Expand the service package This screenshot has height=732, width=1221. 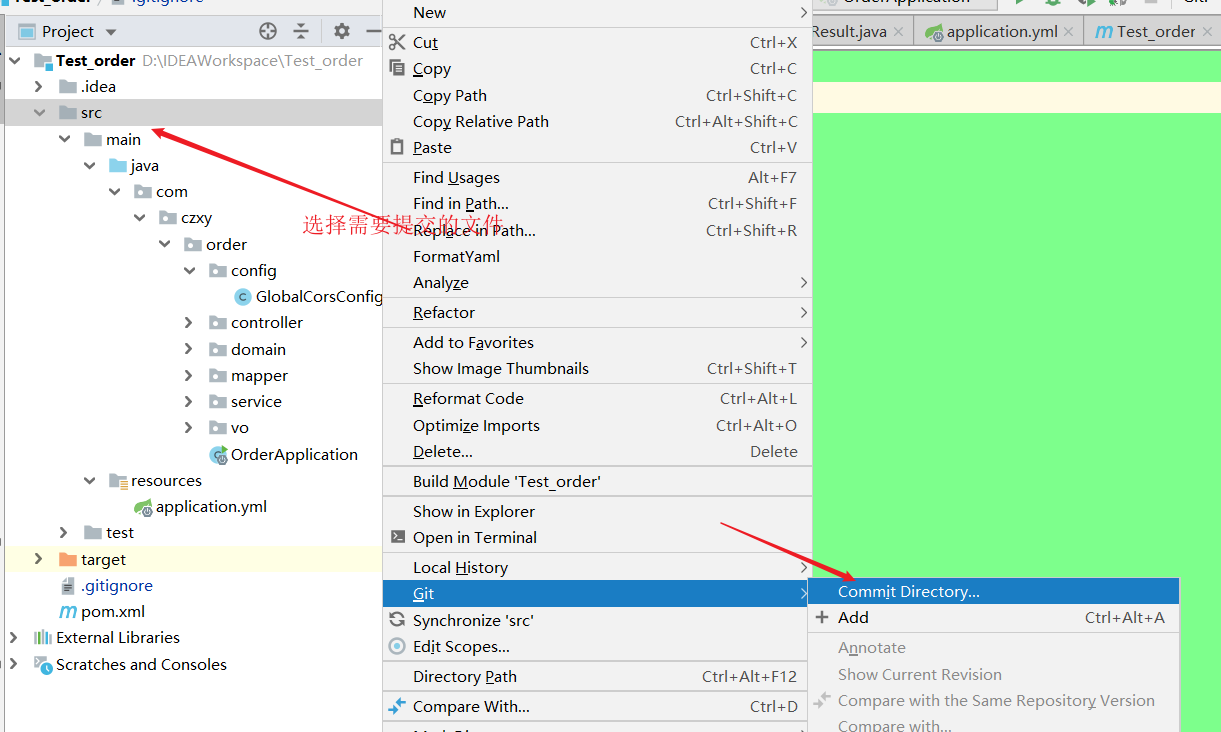tap(189, 401)
